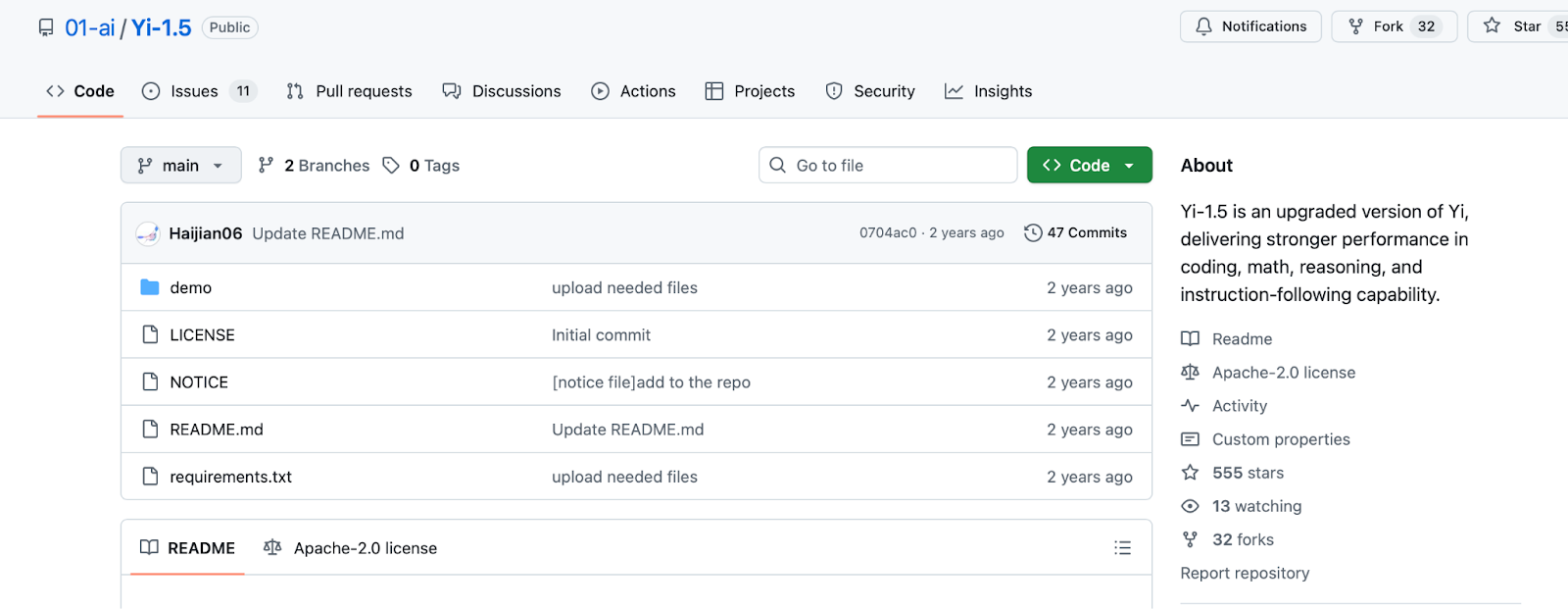
Task: Click the note icon beside Custom properties
Action: (x=1190, y=438)
